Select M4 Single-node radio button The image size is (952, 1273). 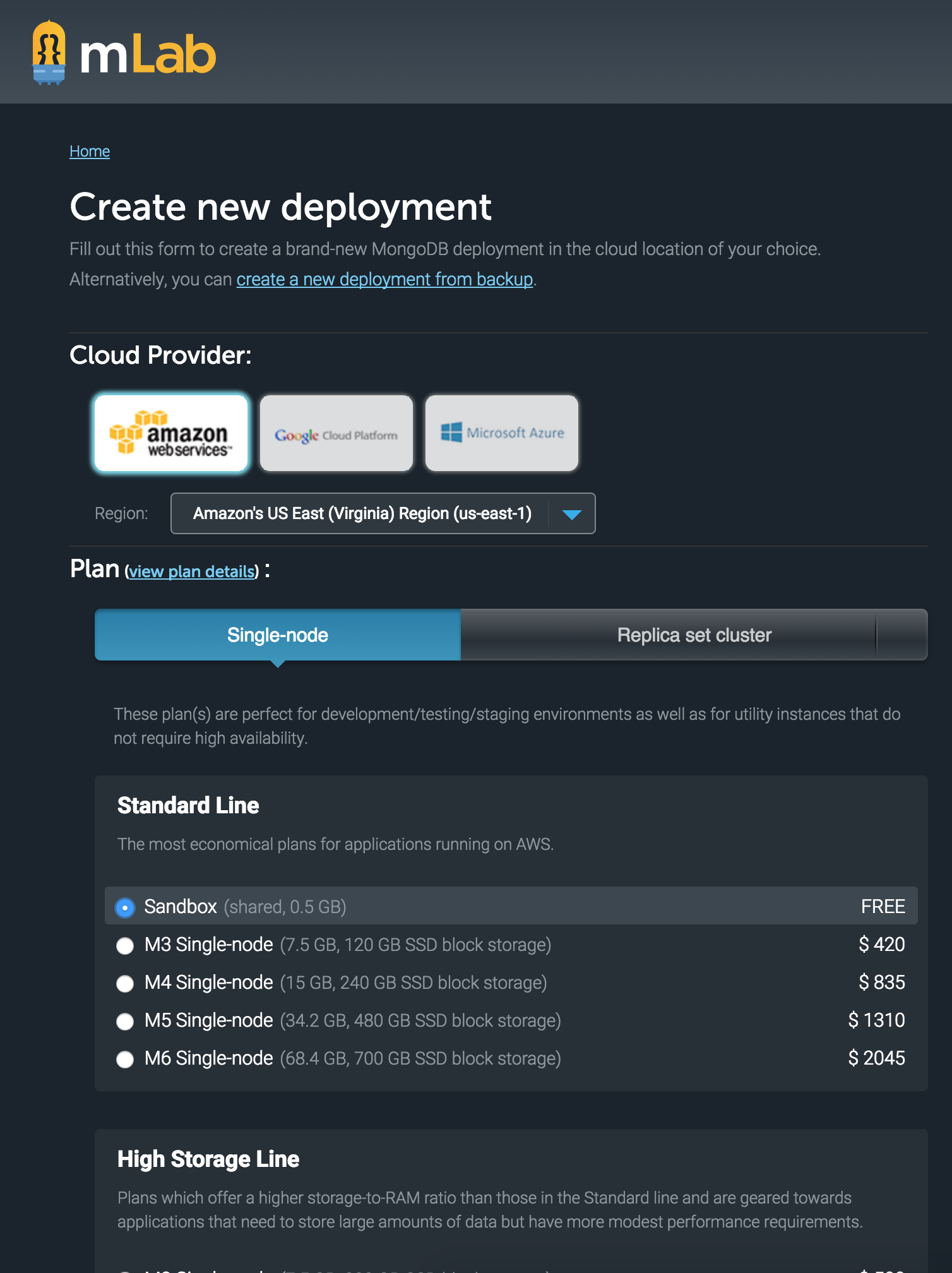click(125, 983)
